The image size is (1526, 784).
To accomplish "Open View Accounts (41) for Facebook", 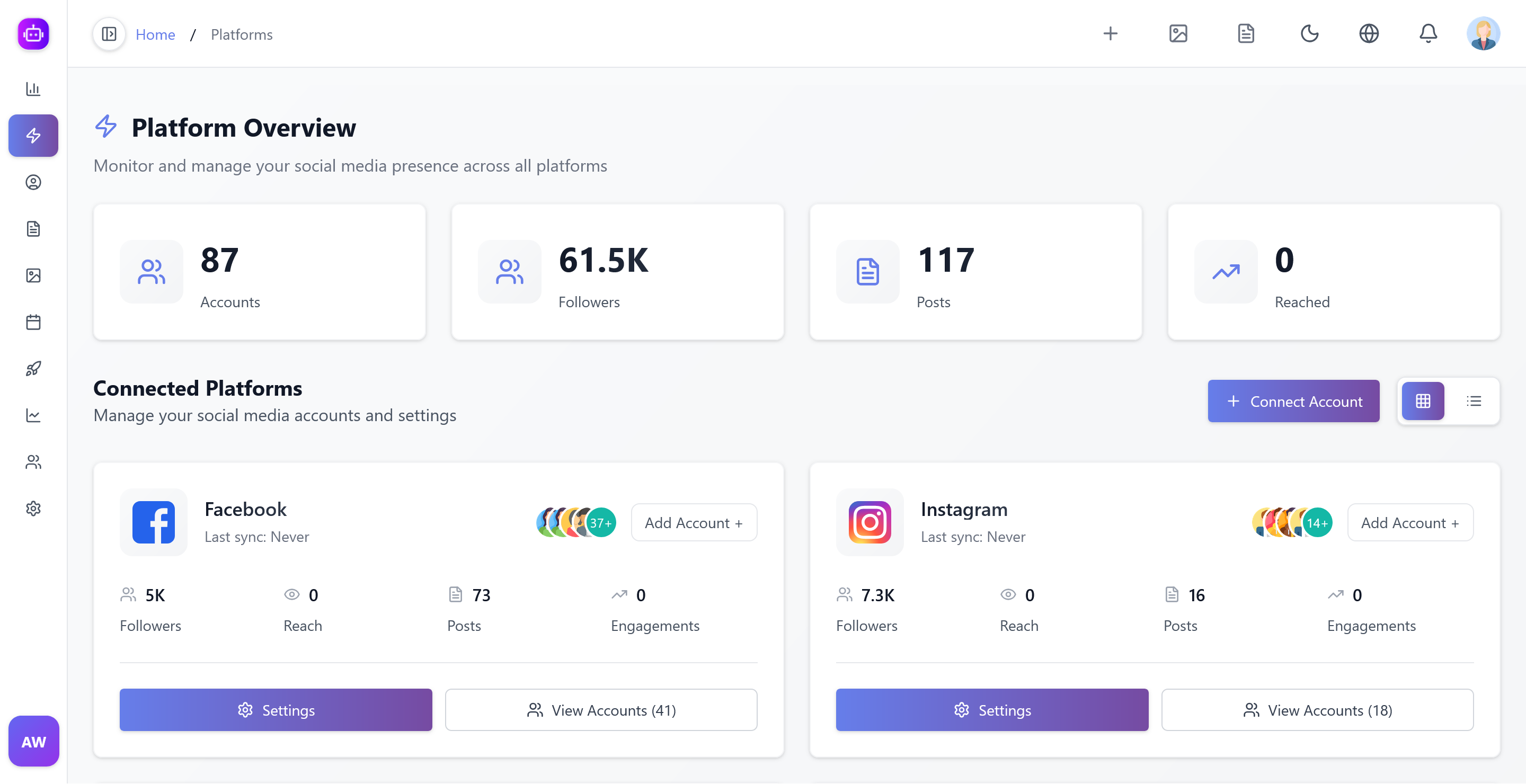I will pos(601,710).
